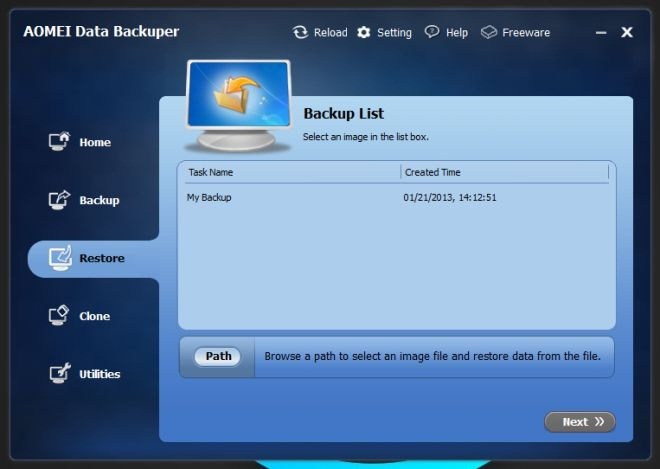Viewport: 660px width, 469px height.
Task: Minimize the AOMEI Data Backuper window
Action: [x=601, y=32]
